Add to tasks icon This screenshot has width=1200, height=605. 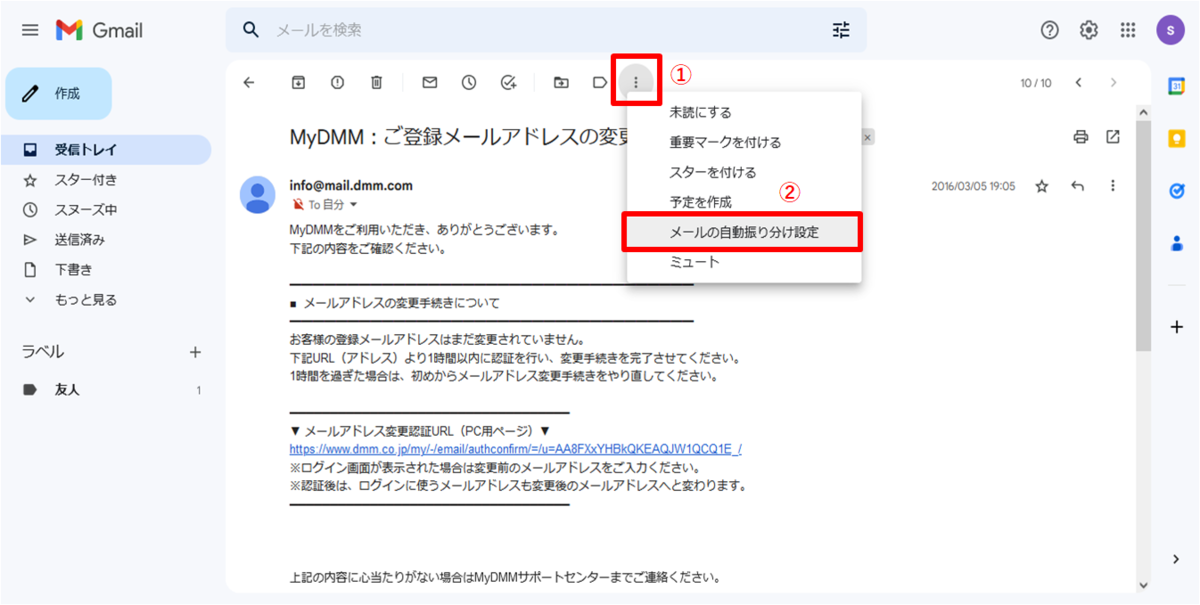(x=509, y=83)
